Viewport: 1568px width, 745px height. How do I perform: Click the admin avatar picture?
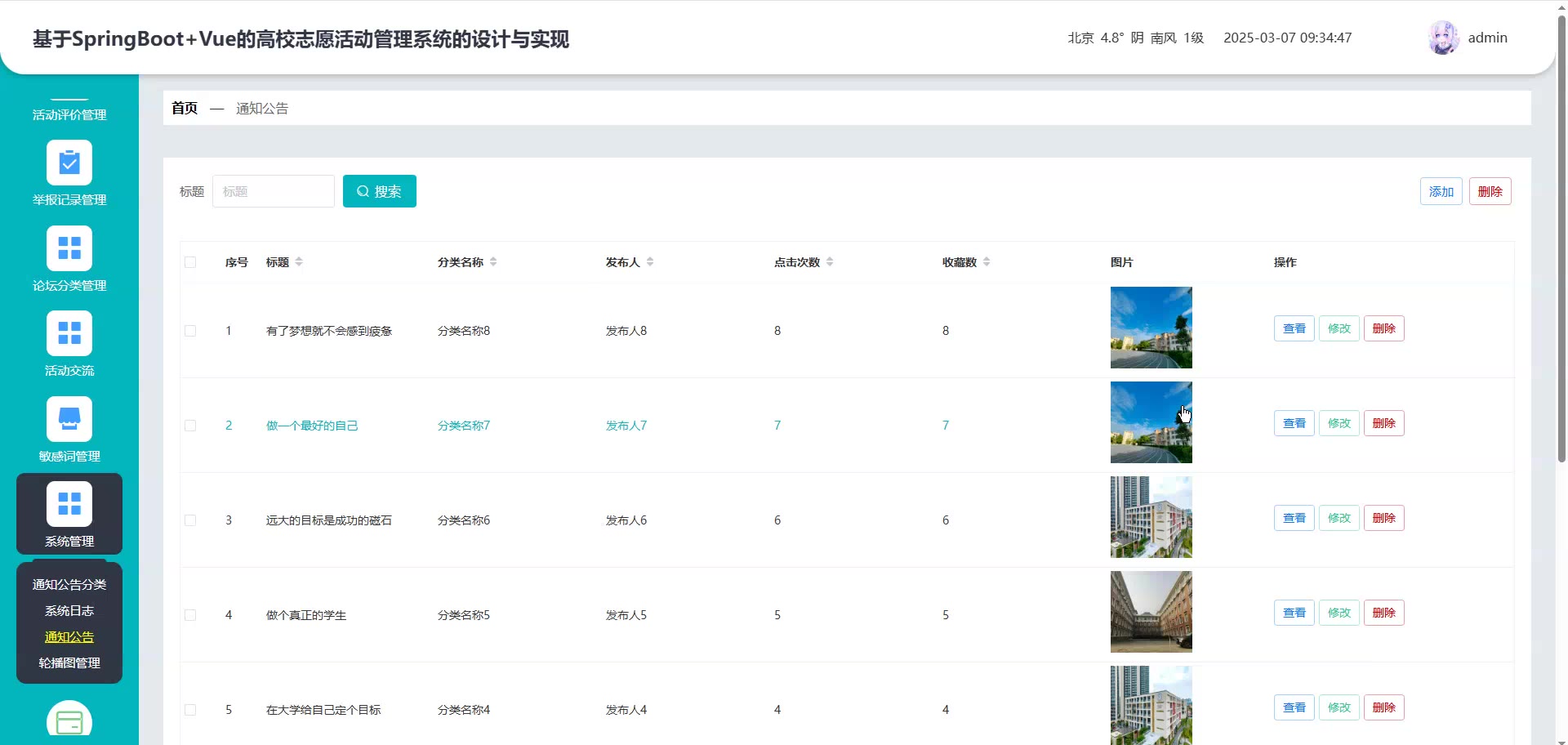click(1443, 38)
